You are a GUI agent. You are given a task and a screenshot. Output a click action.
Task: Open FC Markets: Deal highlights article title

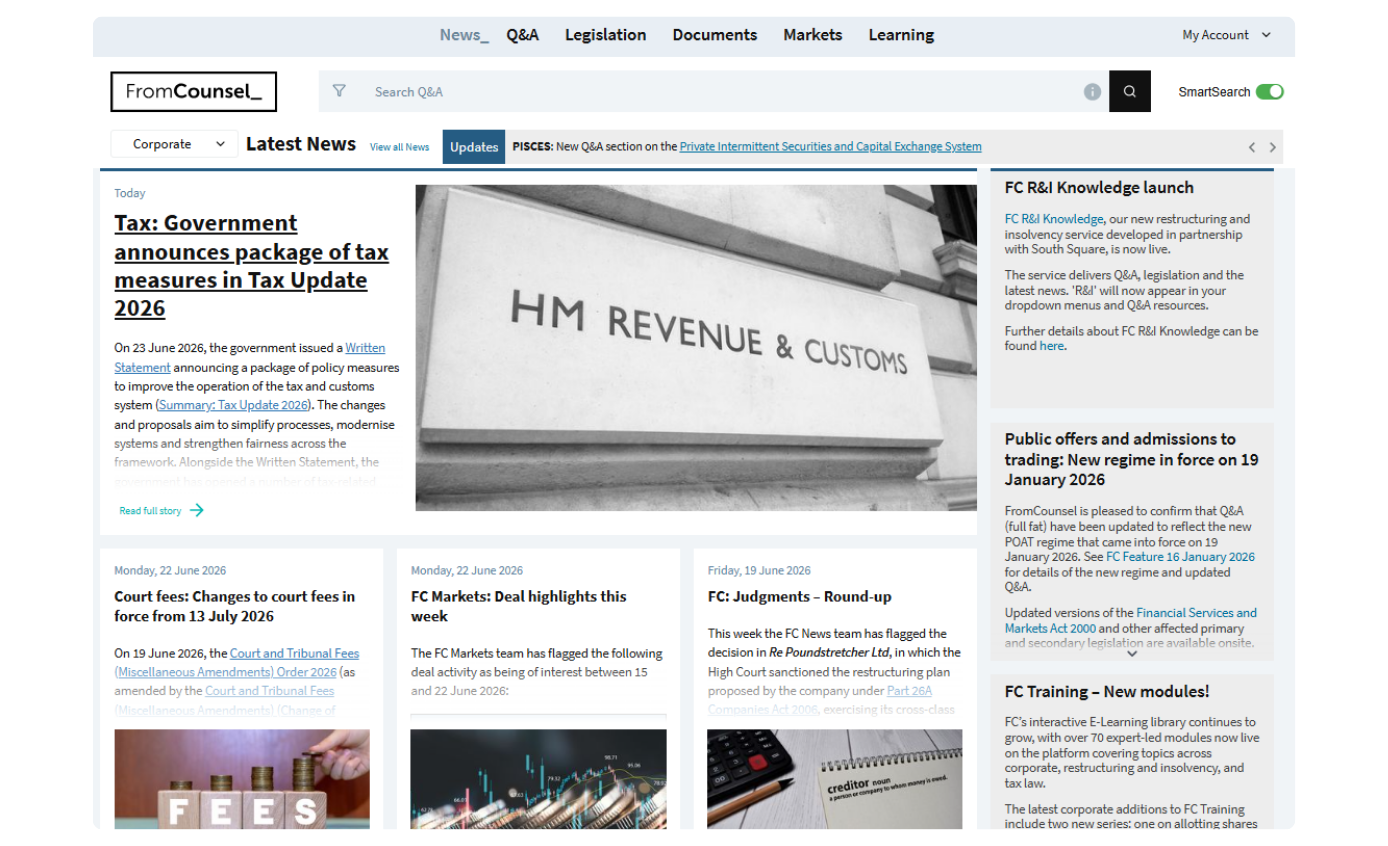(519, 606)
